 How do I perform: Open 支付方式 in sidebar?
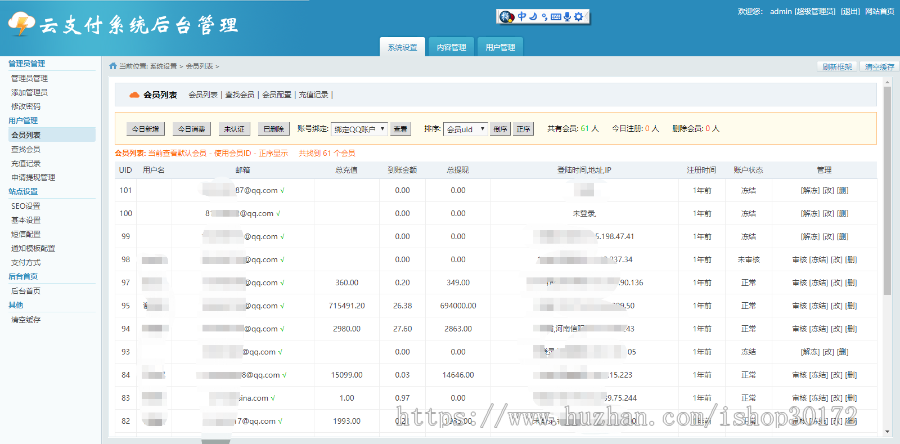point(26,263)
